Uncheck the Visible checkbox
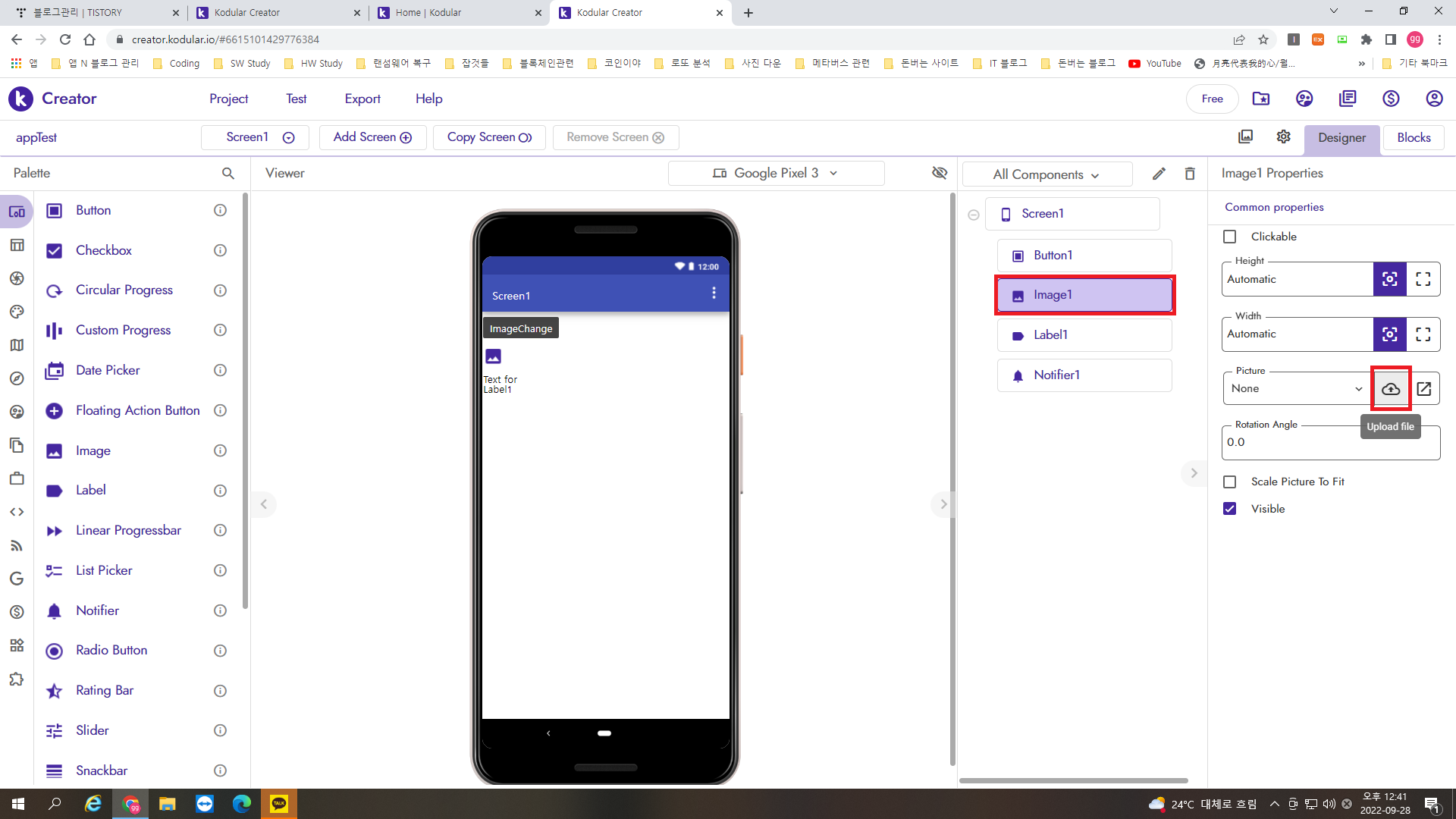 (x=1230, y=509)
